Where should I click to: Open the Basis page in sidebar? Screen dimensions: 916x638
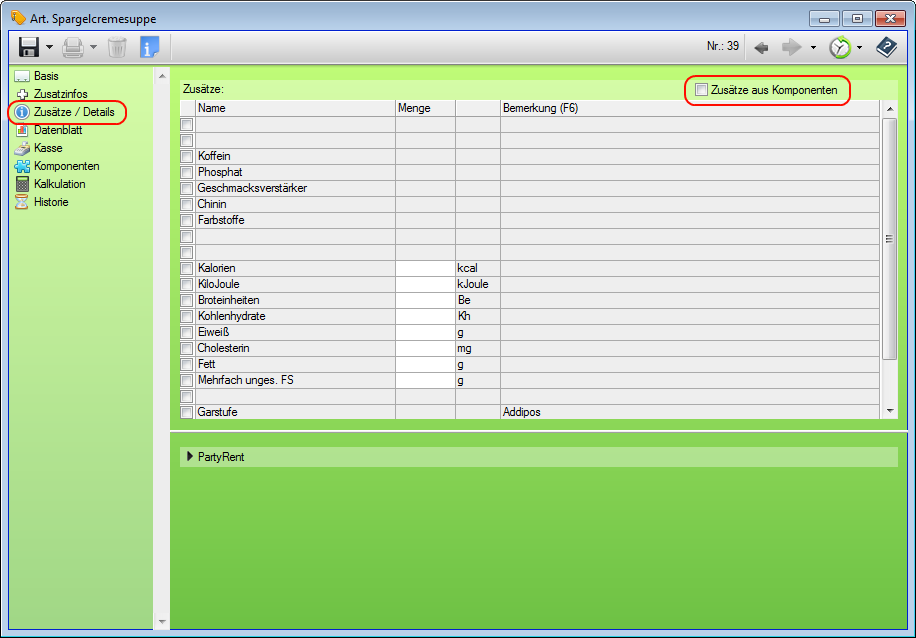[46, 76]
